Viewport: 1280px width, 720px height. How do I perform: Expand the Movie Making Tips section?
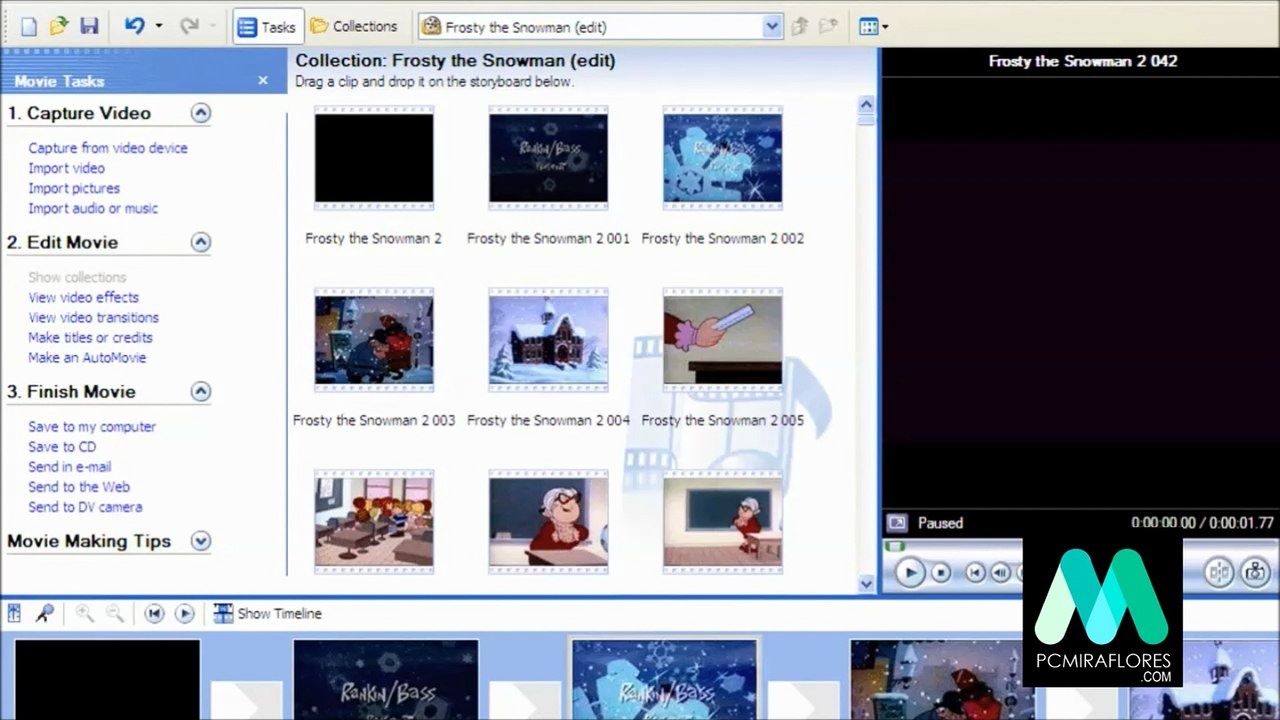click(x=201, y=541)
